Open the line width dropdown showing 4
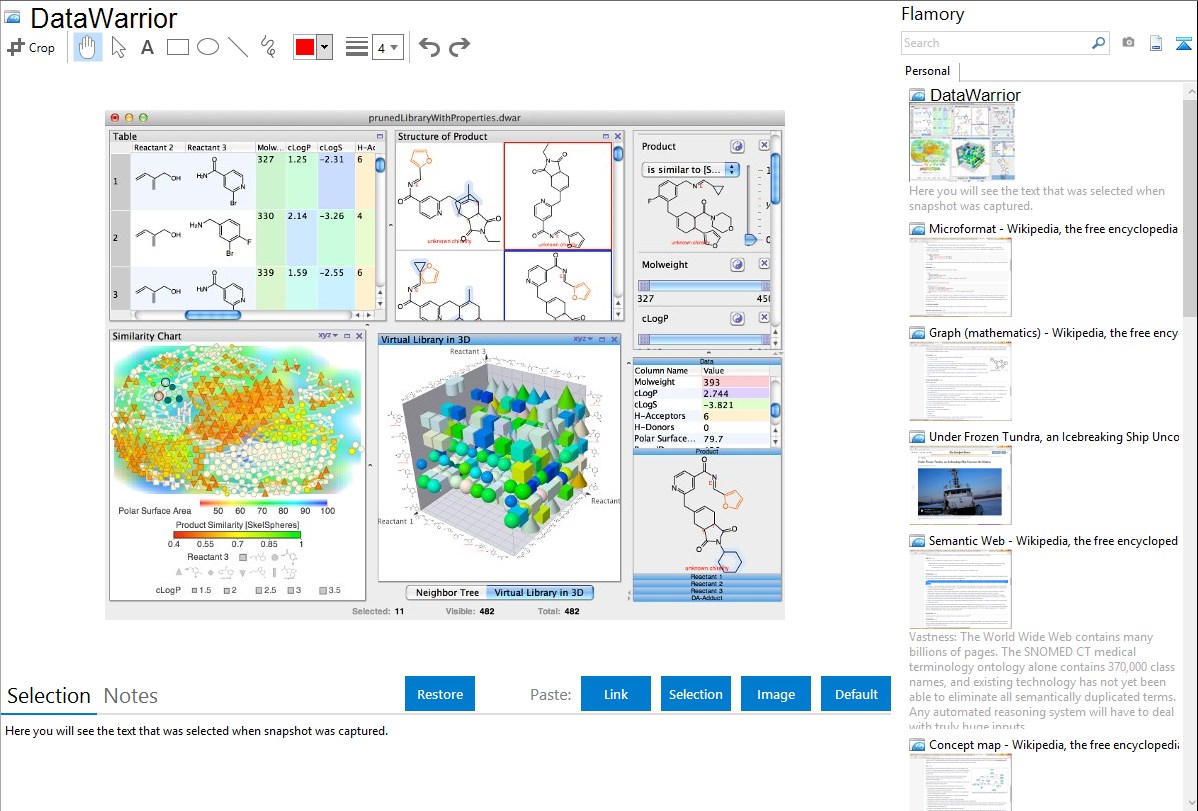This screenshot has width=1198, height=811. click(387, 47)
